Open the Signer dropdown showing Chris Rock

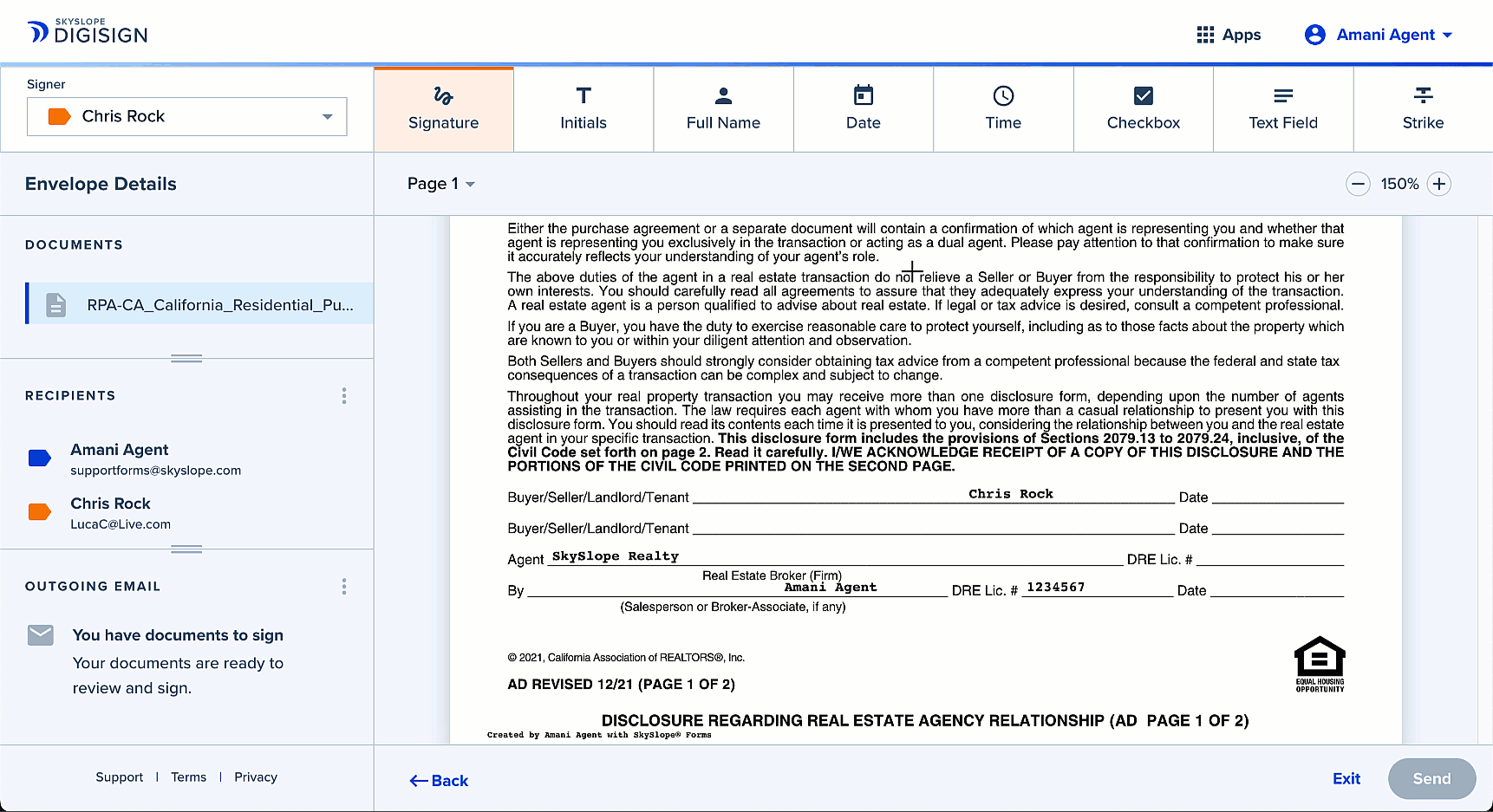(x=187, y=116)
